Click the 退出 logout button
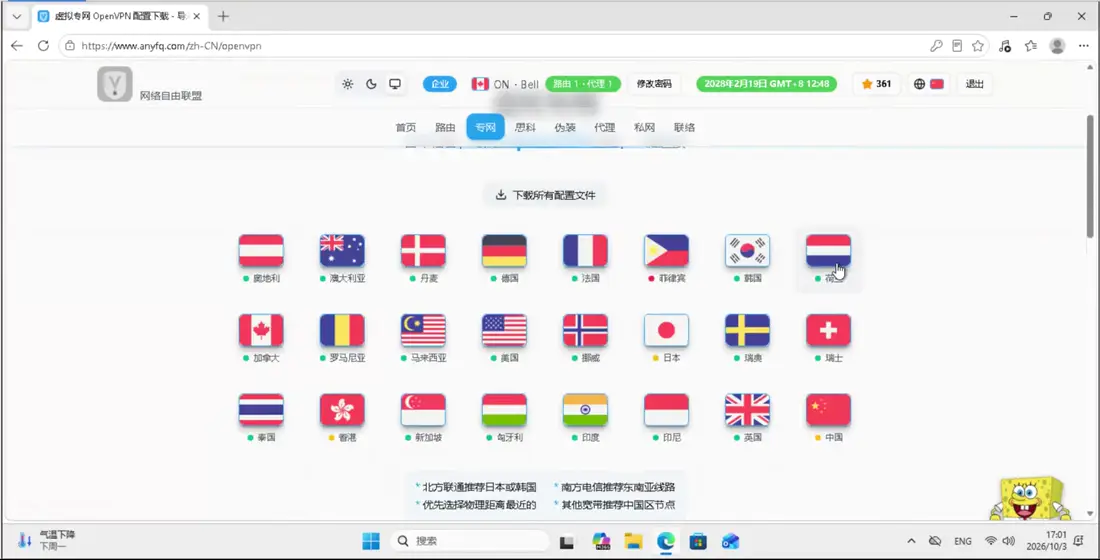Viewport: 1100px width, 560px height. point(975,84)
